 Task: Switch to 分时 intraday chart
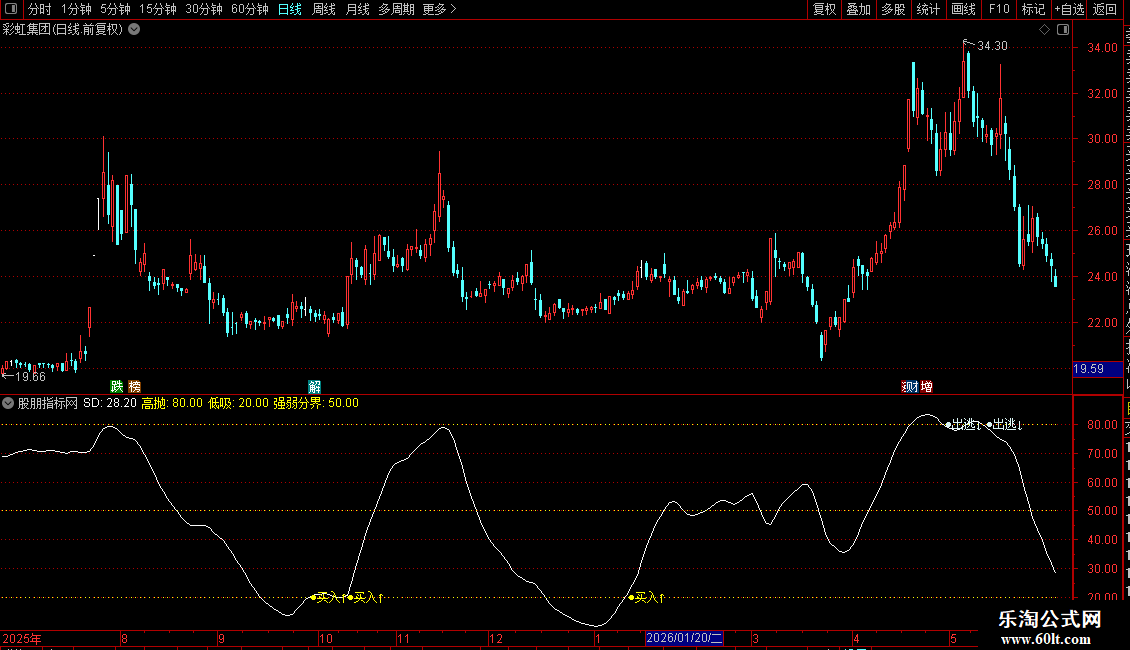coord(40,9)
